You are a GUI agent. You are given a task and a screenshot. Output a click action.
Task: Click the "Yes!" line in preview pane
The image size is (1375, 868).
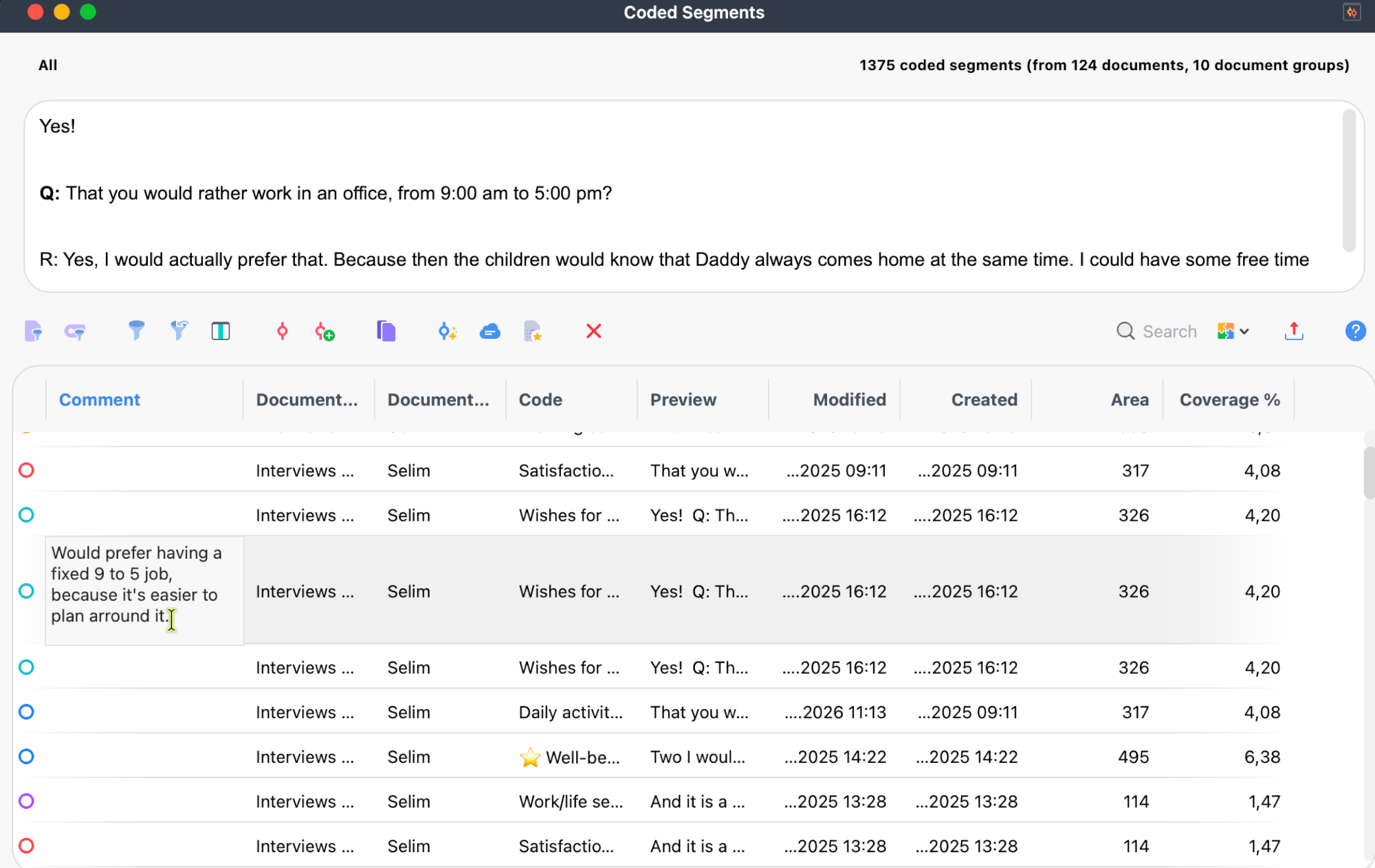(57, 126)
